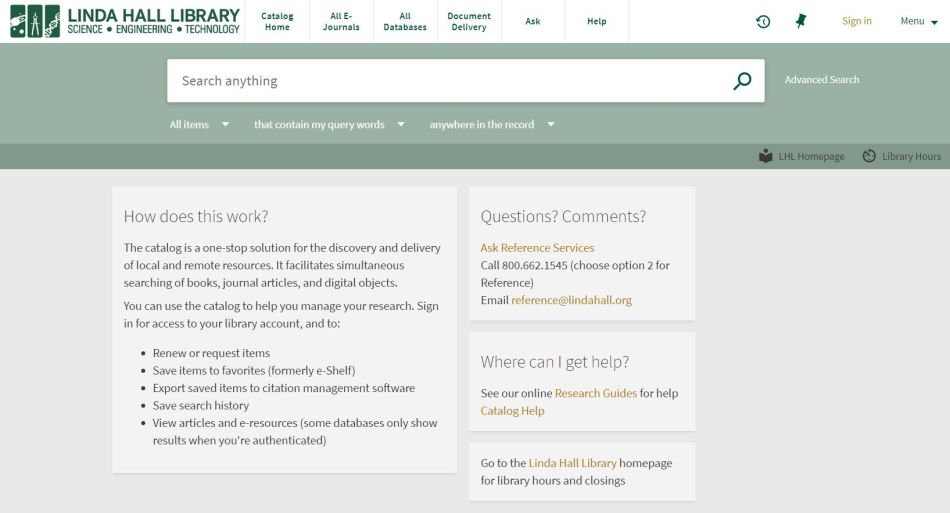The width and height of the screenshot is (950, 513).
Task: Visit the Linda Hall Library homepage link
Action: tap(572, 463)
